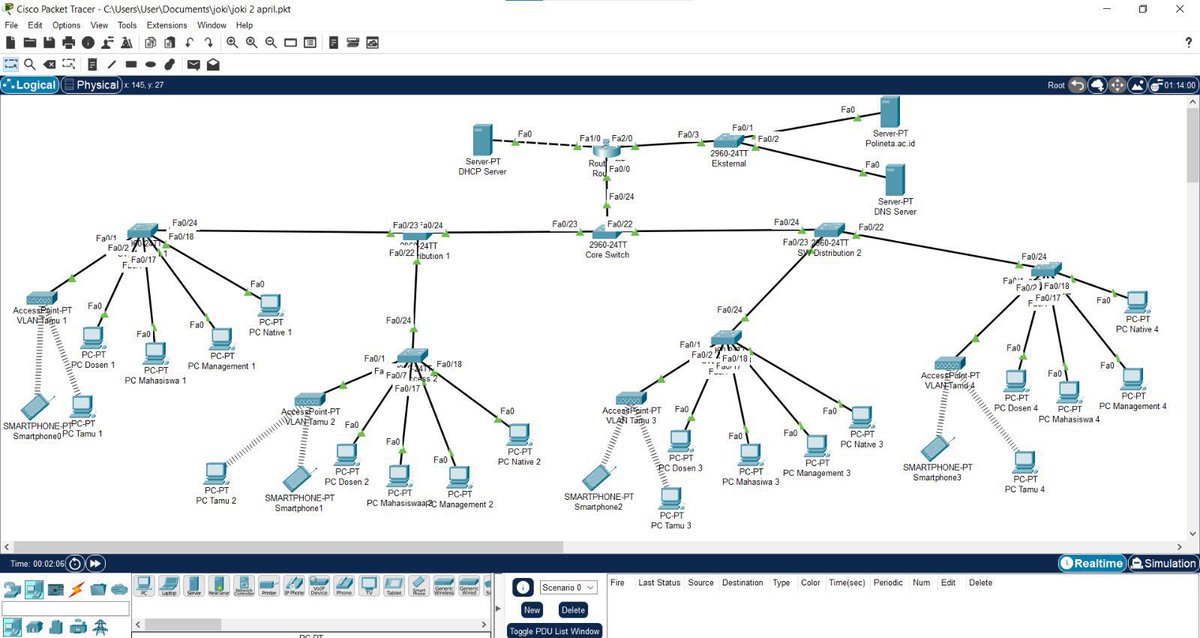Viewport: 1200px width, 638px height.
Task: Activate the Select tool
Action: (x=11, y=64)
